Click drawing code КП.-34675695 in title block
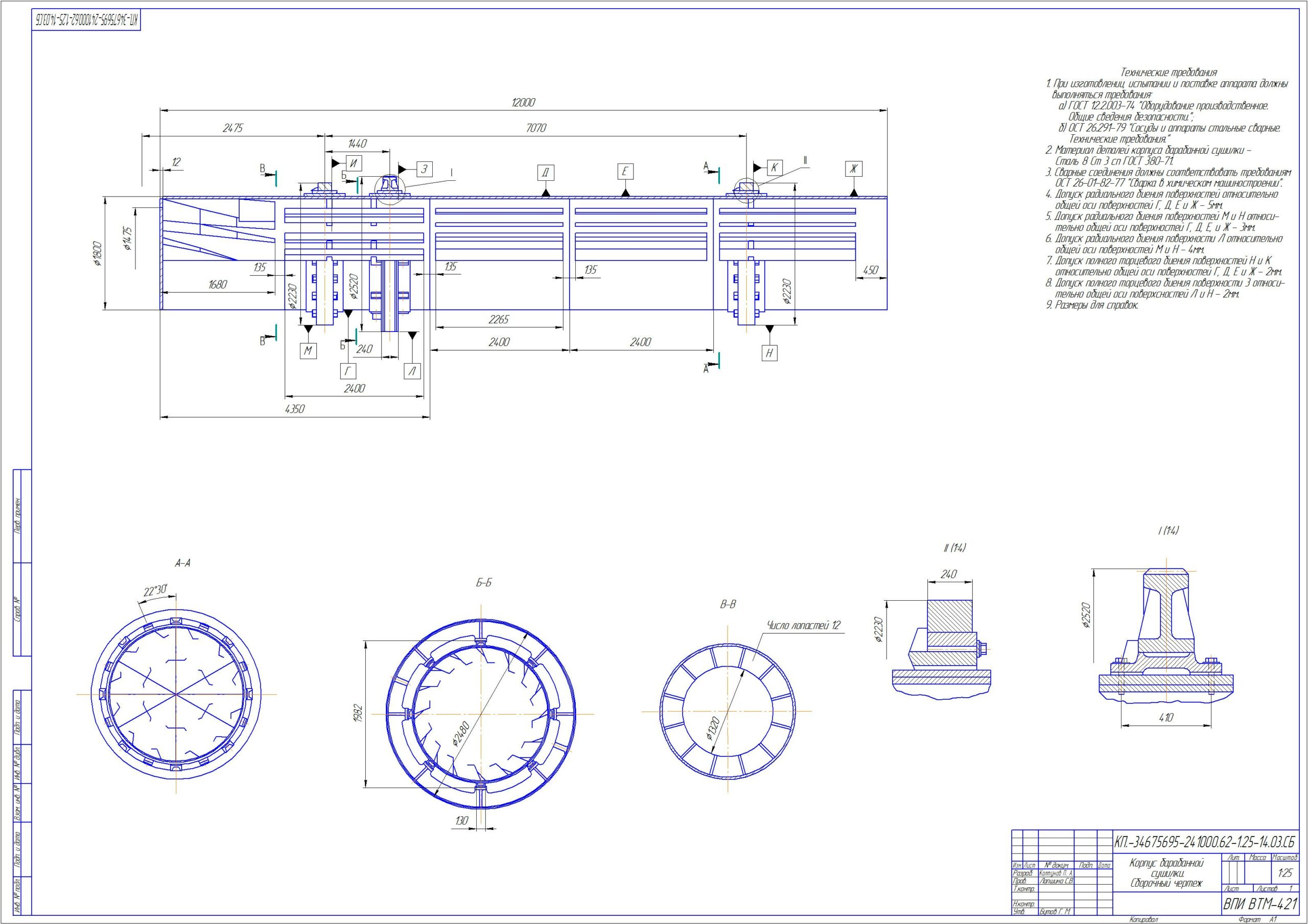This screenshot has width=1308, height=924. click(1205, 842)
